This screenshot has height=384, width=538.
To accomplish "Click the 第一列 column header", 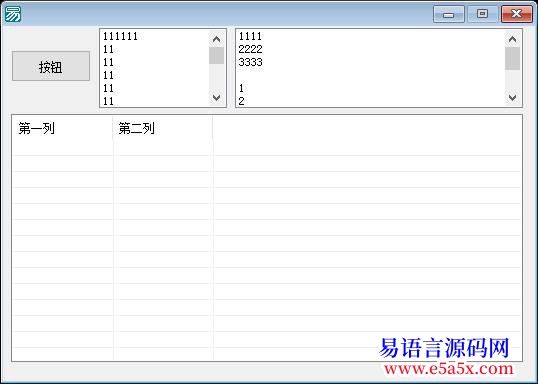I will point(62,129).
